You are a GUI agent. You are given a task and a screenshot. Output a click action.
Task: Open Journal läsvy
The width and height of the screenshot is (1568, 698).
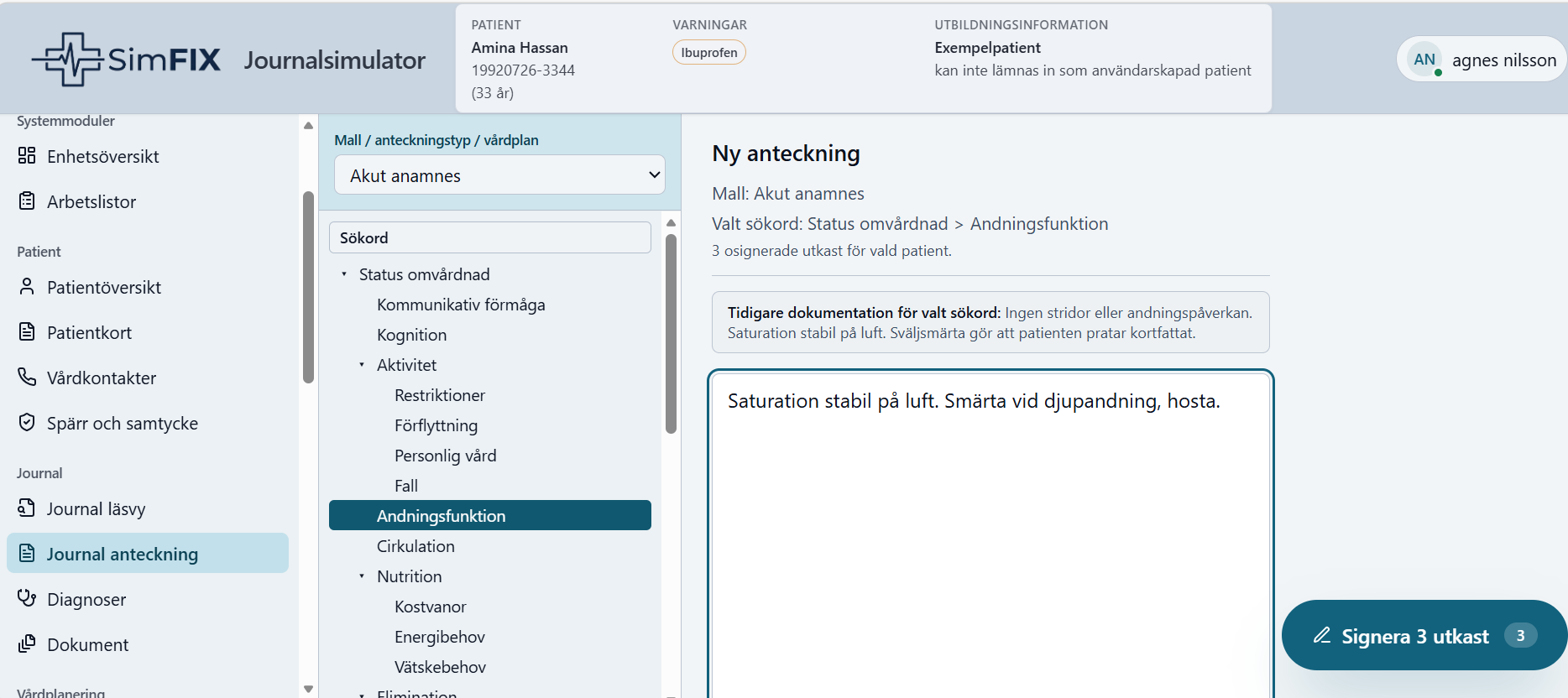148,508
